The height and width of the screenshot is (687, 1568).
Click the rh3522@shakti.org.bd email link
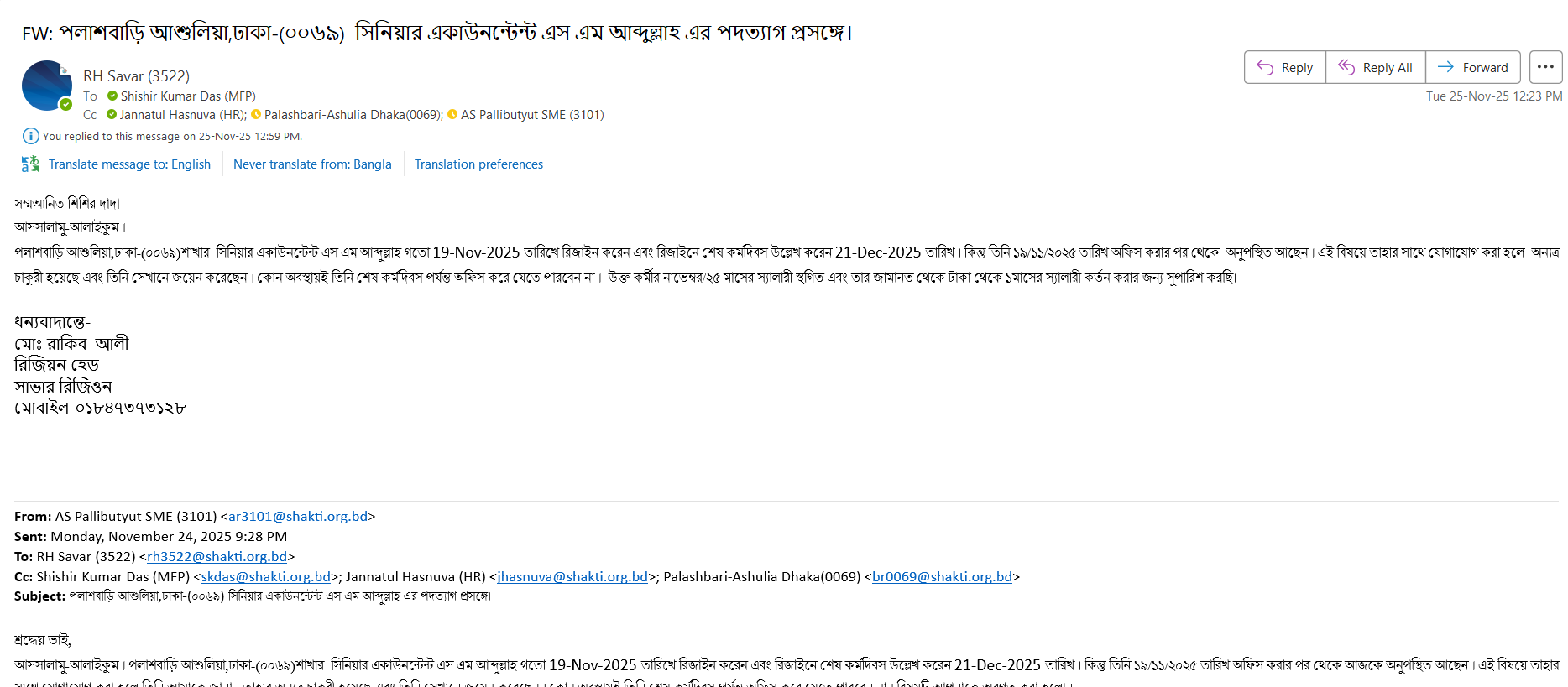(x=217, y=557)
